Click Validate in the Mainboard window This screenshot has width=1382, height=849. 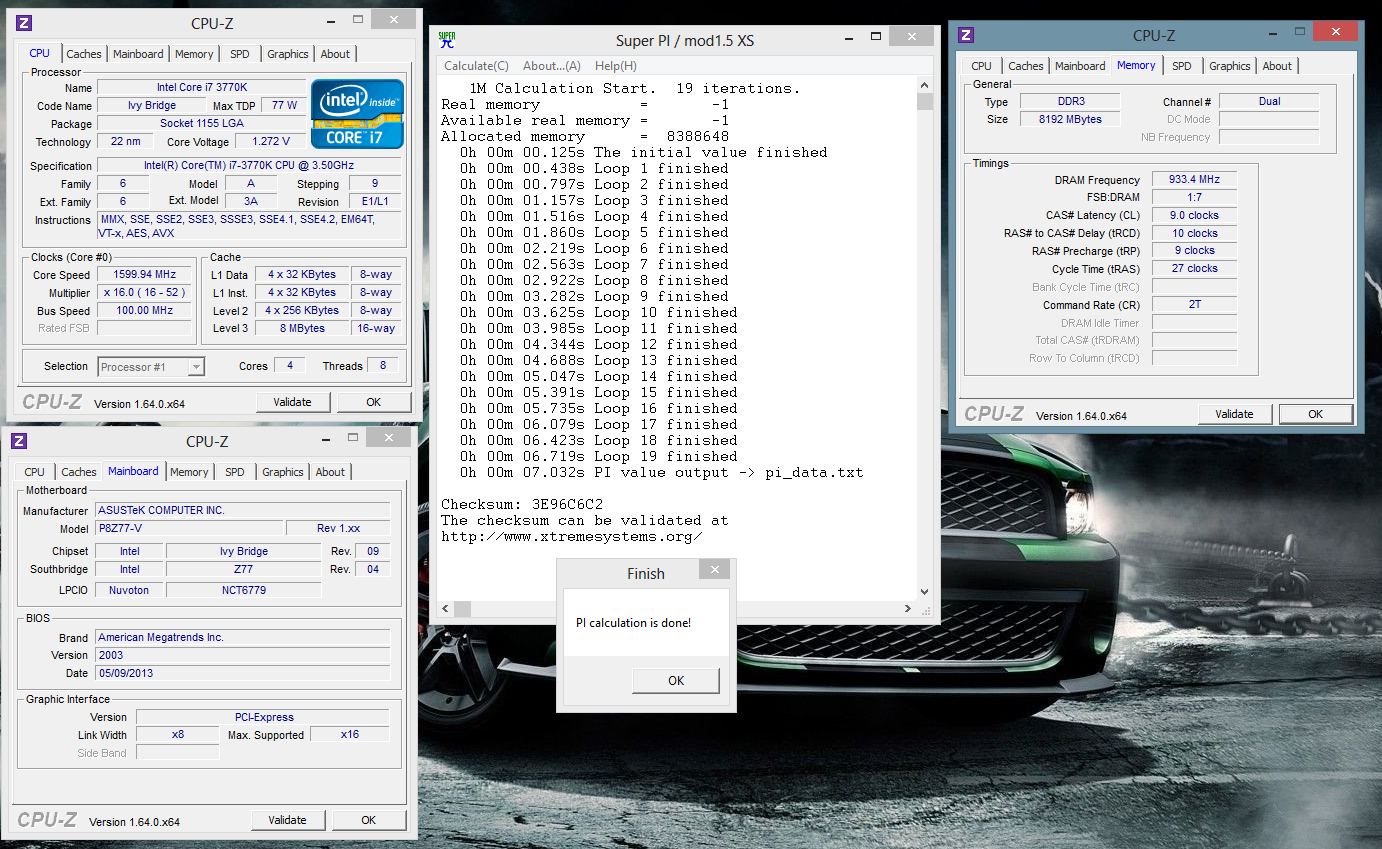(287, 820)
